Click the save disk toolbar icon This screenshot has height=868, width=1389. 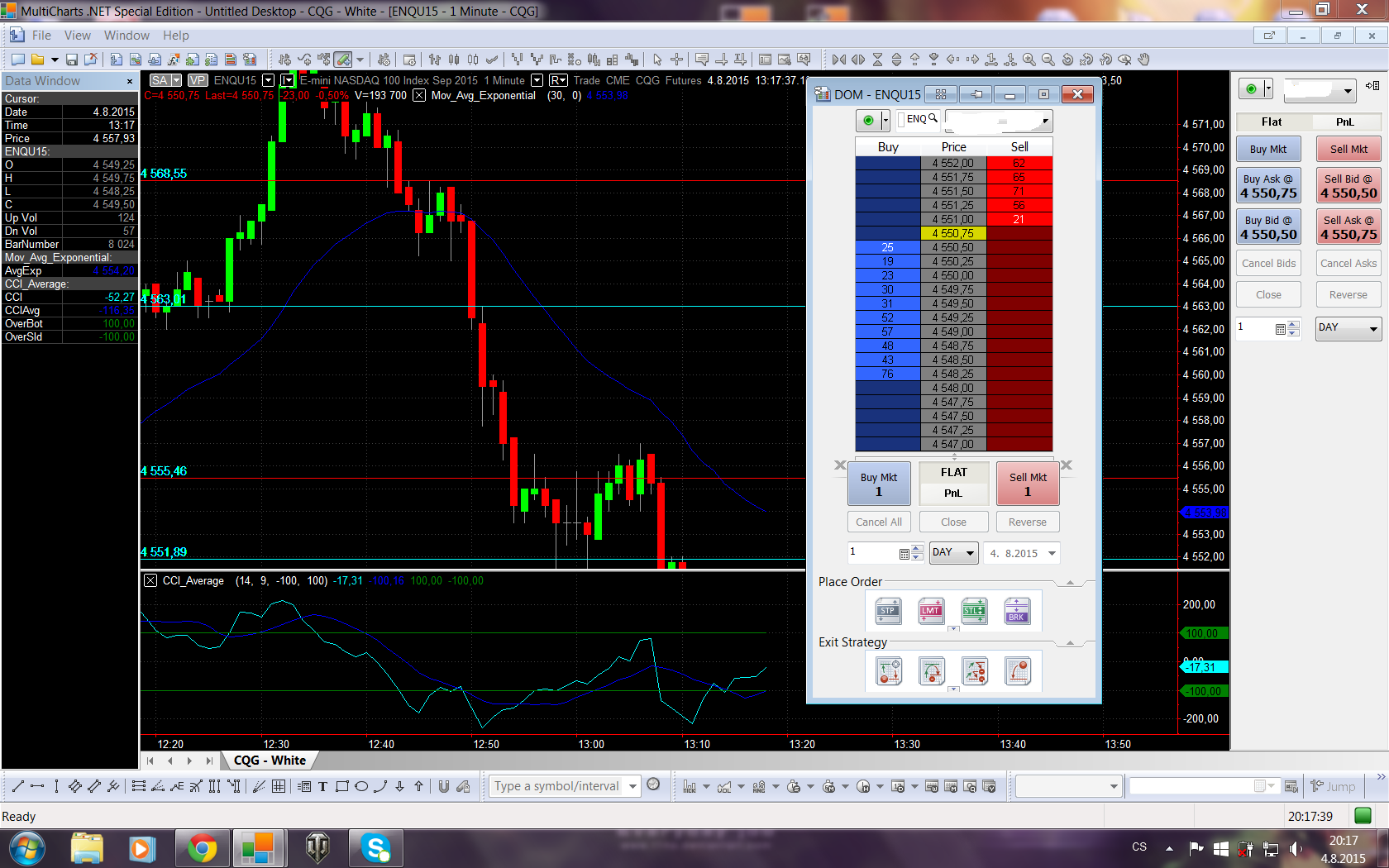[x=72, y=60]
